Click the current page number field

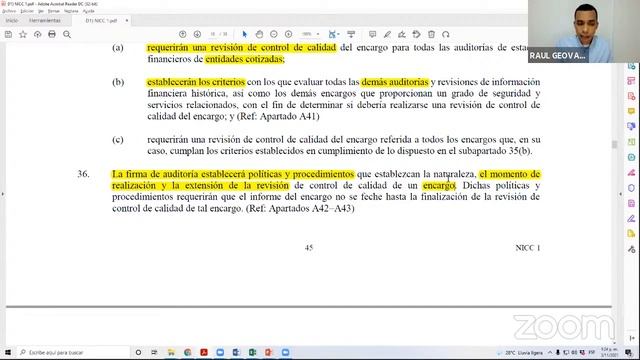coord(213,34)
